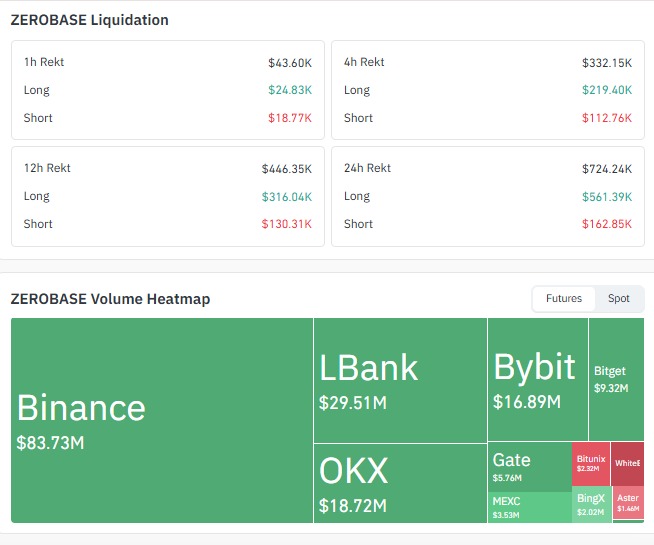This screenshot has height=545, width=654.
Task: Click the 12h long value $316.04K
Action: pyautogui.click(x=287, y=197)
